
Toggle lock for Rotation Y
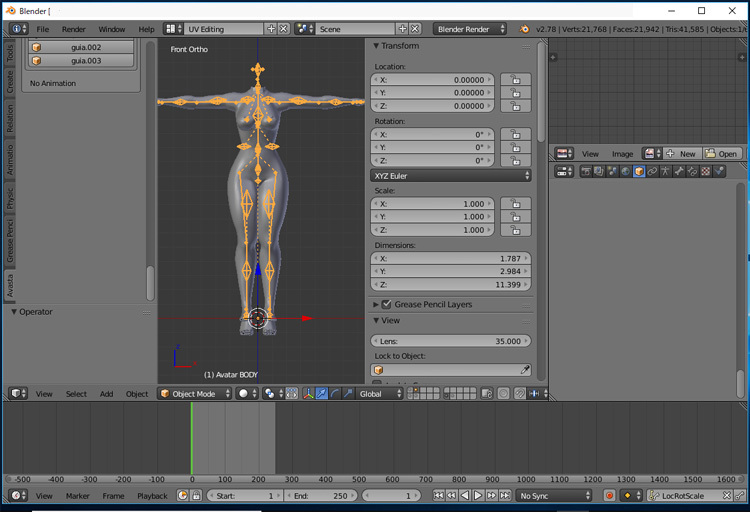click(516, 147)
